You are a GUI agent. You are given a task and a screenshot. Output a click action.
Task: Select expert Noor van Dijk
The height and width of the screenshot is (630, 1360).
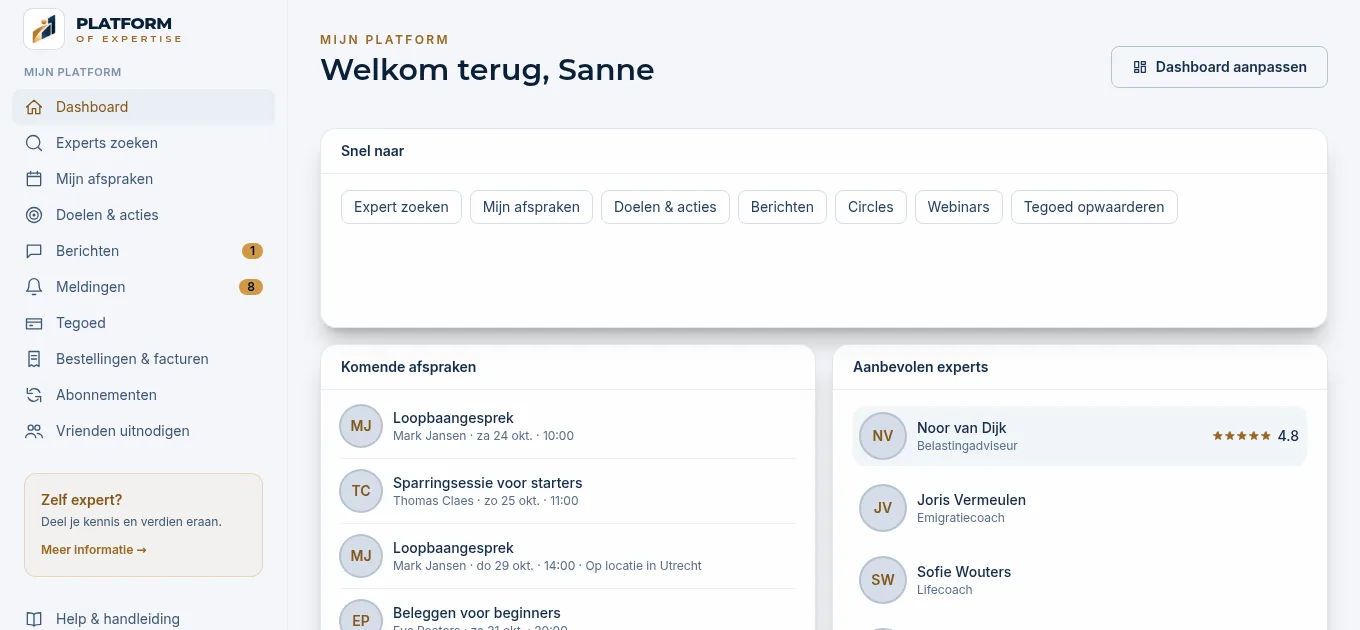tap(1080, 436)
